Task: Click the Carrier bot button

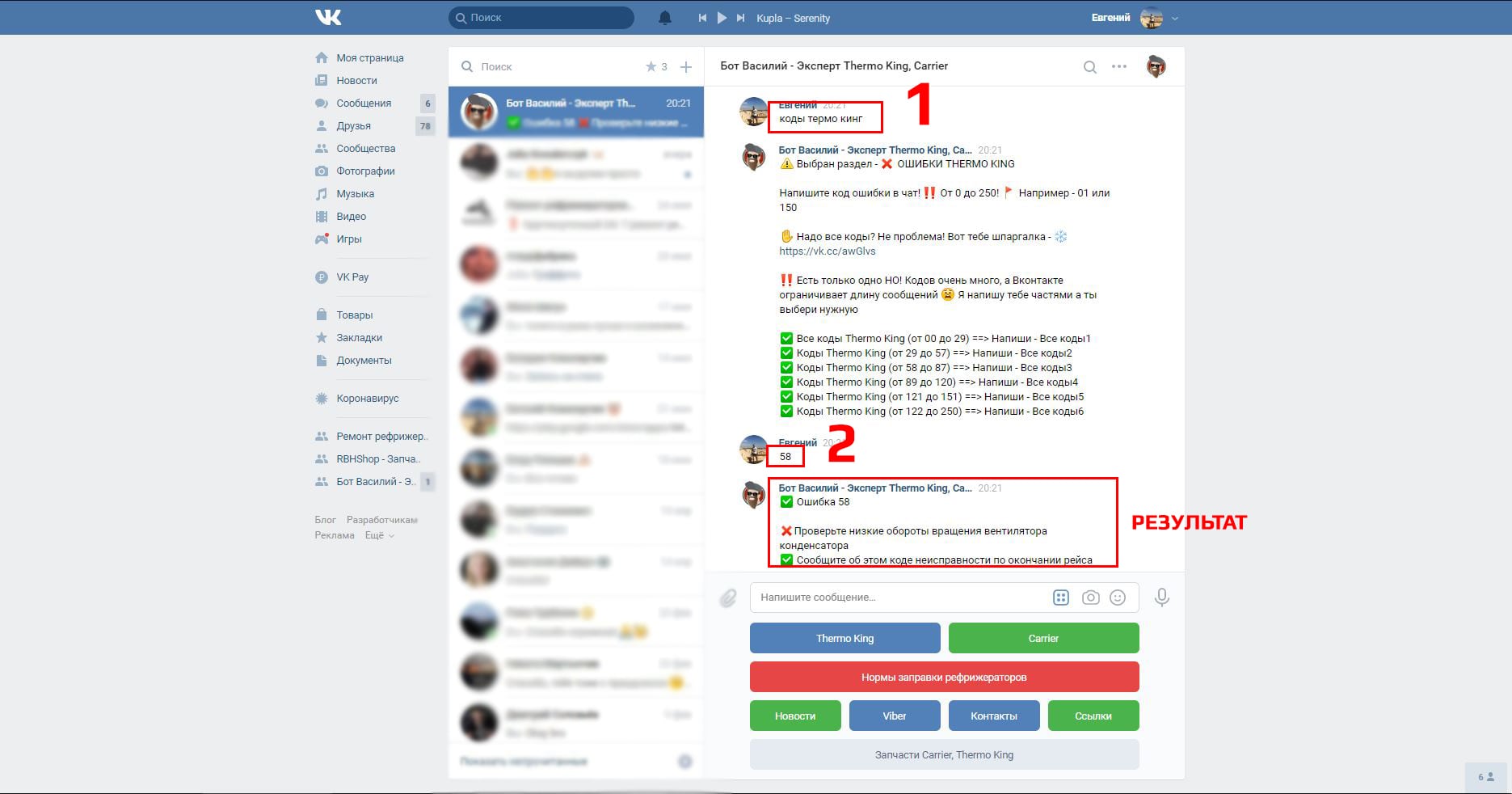Action: (1044, 638)
